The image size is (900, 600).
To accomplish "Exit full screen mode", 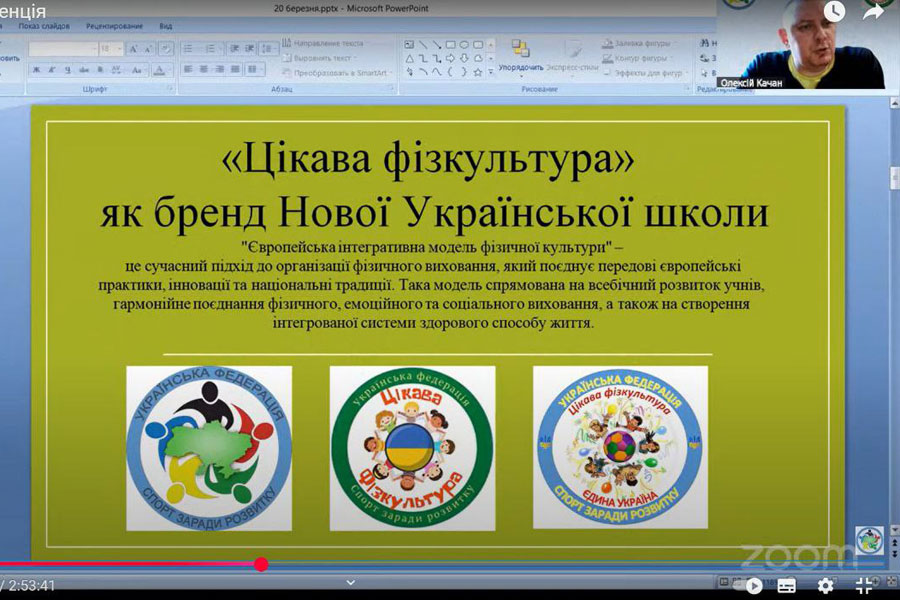I will tap(864, 586).
